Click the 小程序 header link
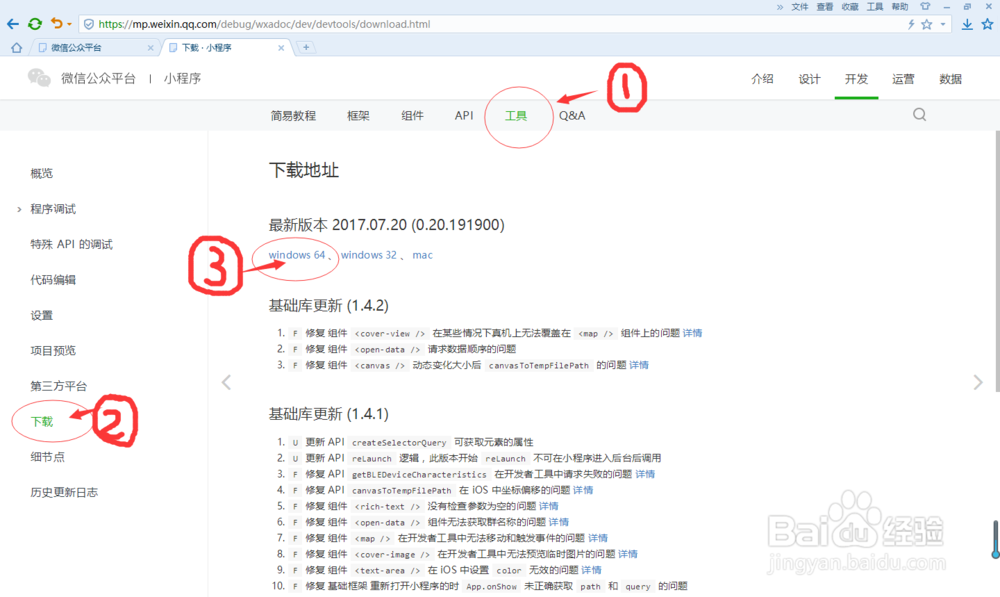Screen dimensions: 1000x597 tap(182, 78)
